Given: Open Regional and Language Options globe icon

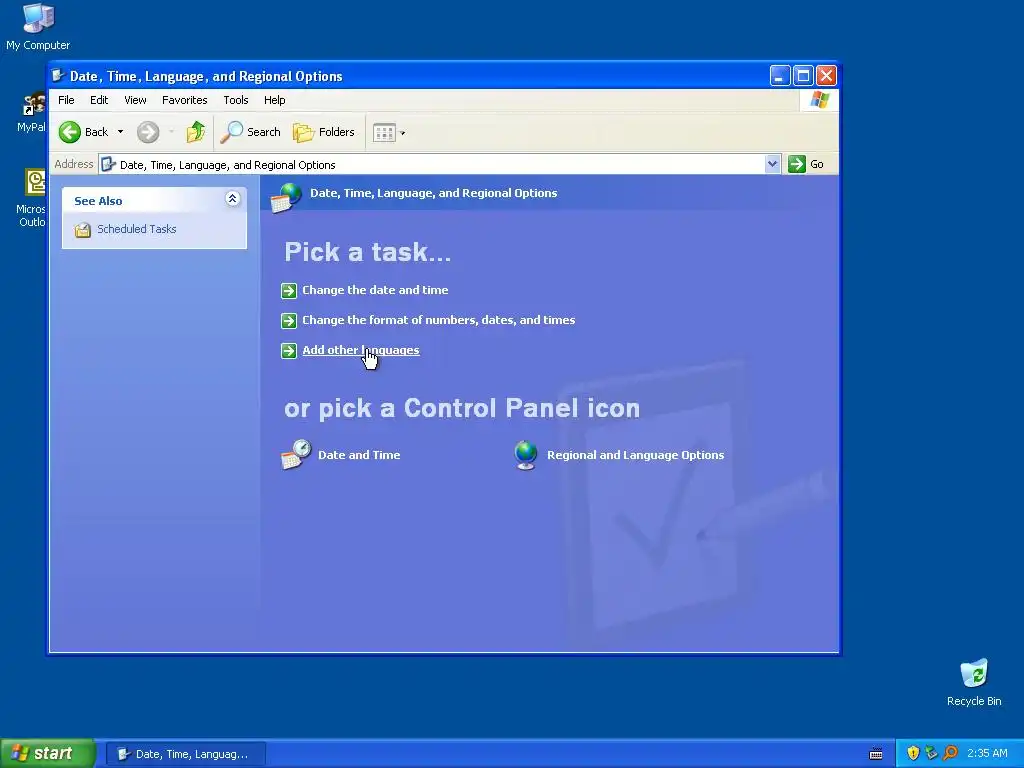Looking at the screenshot, I should tap(526, 455).
